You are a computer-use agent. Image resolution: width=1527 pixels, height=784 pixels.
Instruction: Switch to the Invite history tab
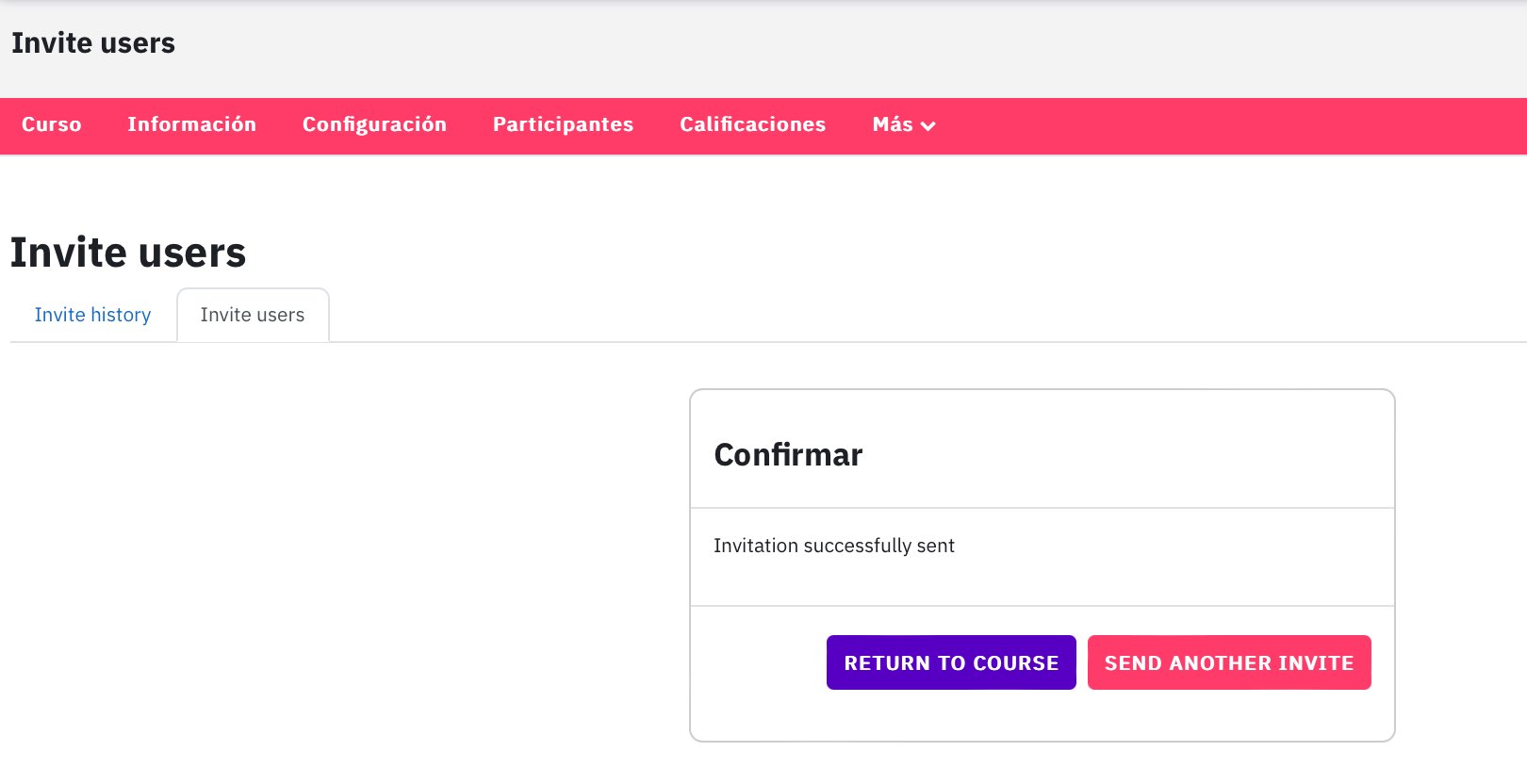click(x=92, y=315)
